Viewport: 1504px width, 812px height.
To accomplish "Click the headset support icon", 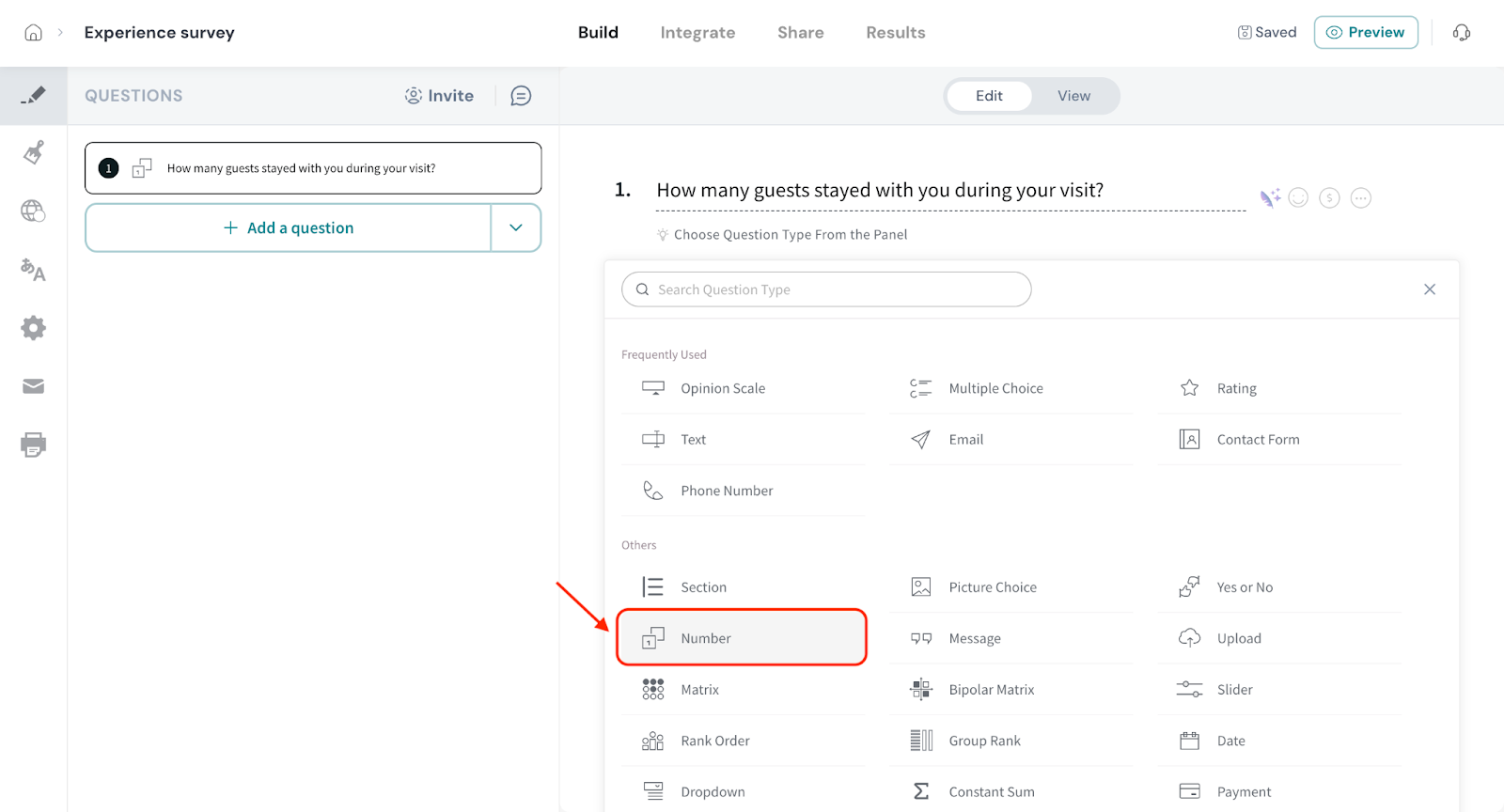I will click(1461, 33).
